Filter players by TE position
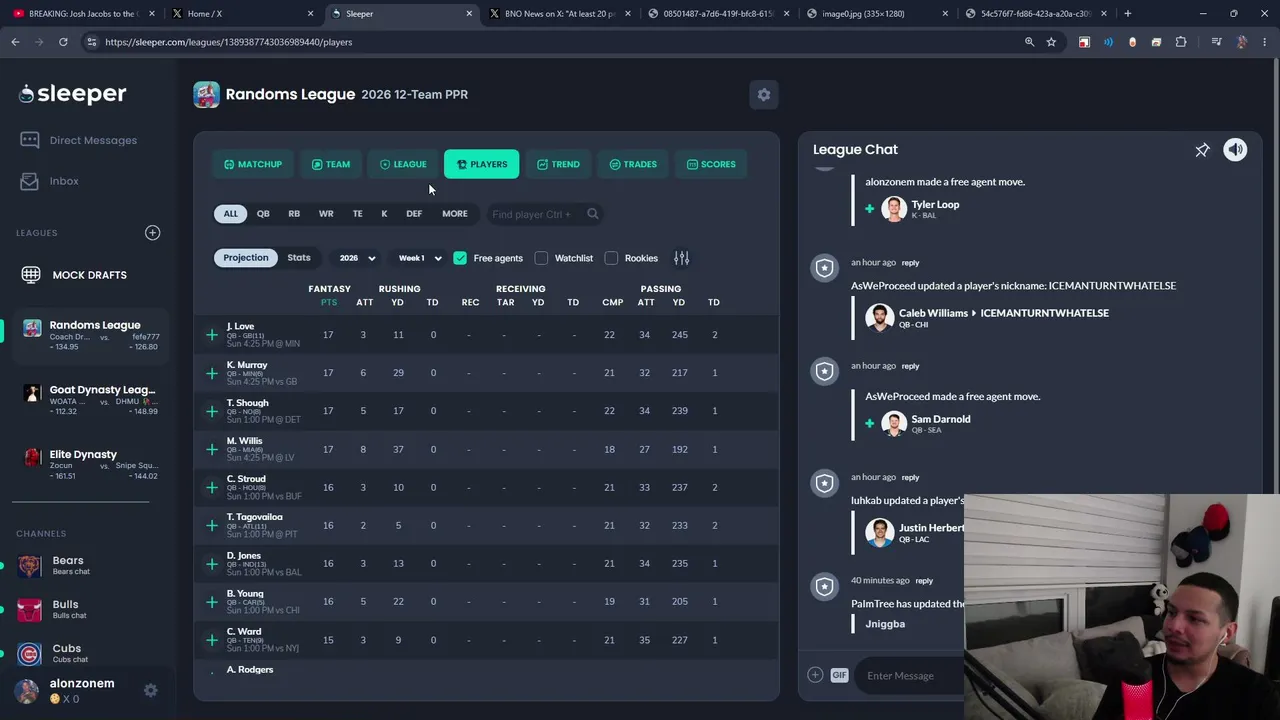 (x=357, y=214)
